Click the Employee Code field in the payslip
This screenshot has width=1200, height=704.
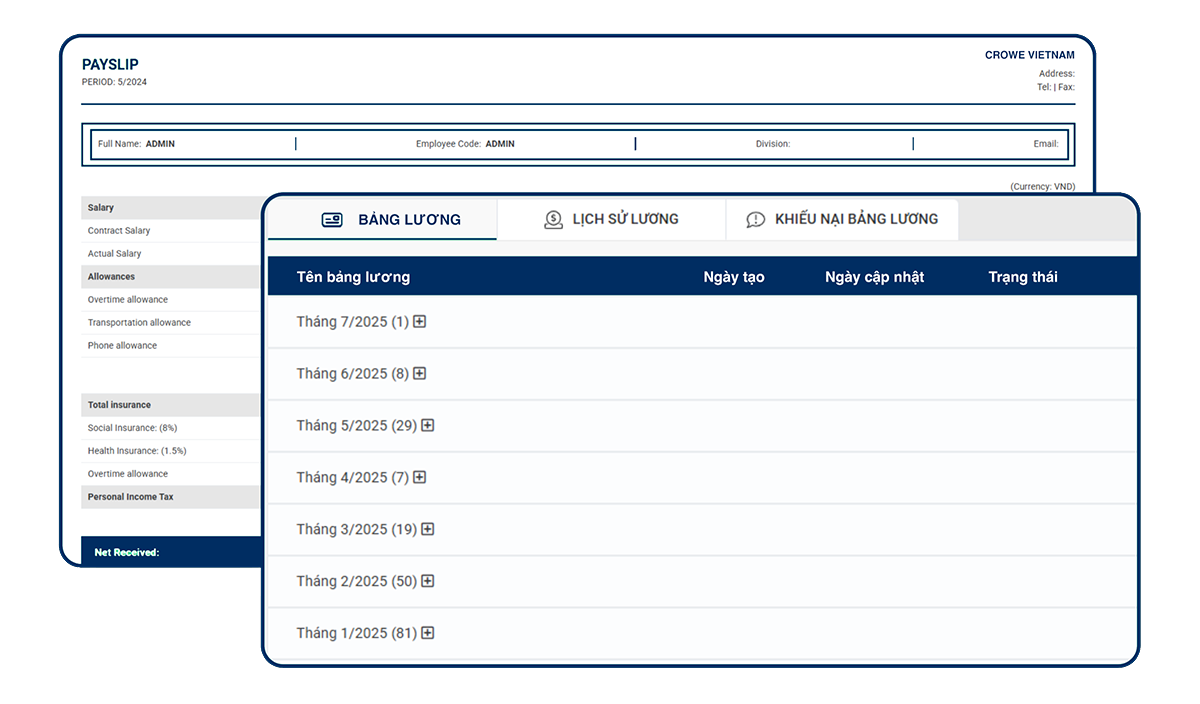pyautogui.click(x=465, y=144)
